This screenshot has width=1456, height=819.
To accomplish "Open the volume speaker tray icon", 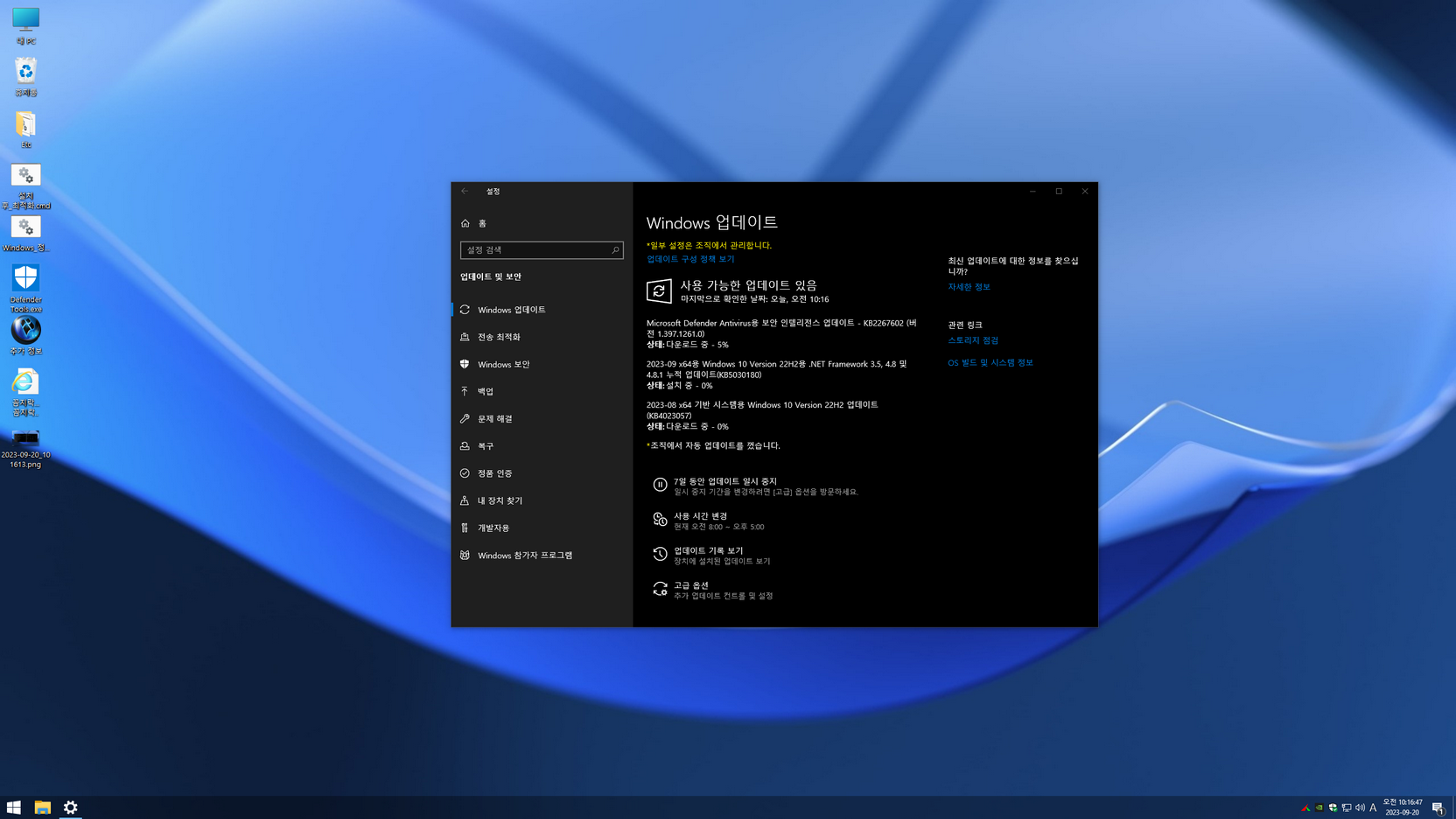I will [1360, 808].
